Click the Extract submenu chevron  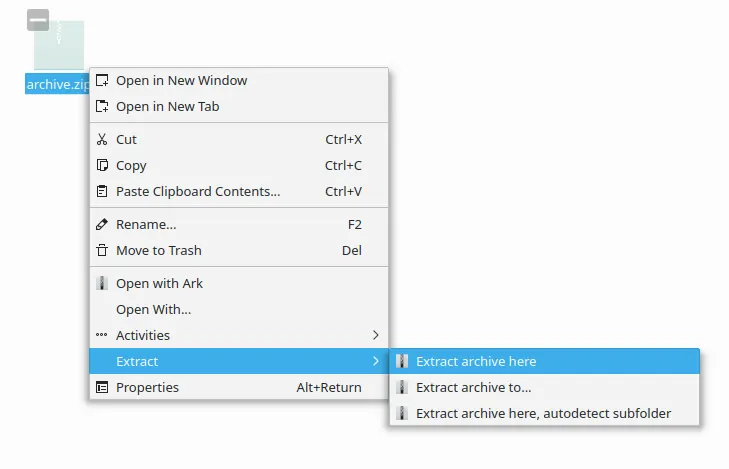pyautogui.click(x=376, y=361)
